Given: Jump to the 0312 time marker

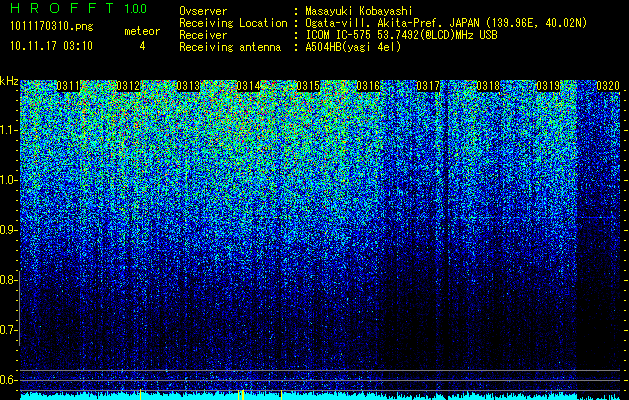Looking at the screenshot, I should click(x=128, y=86).
